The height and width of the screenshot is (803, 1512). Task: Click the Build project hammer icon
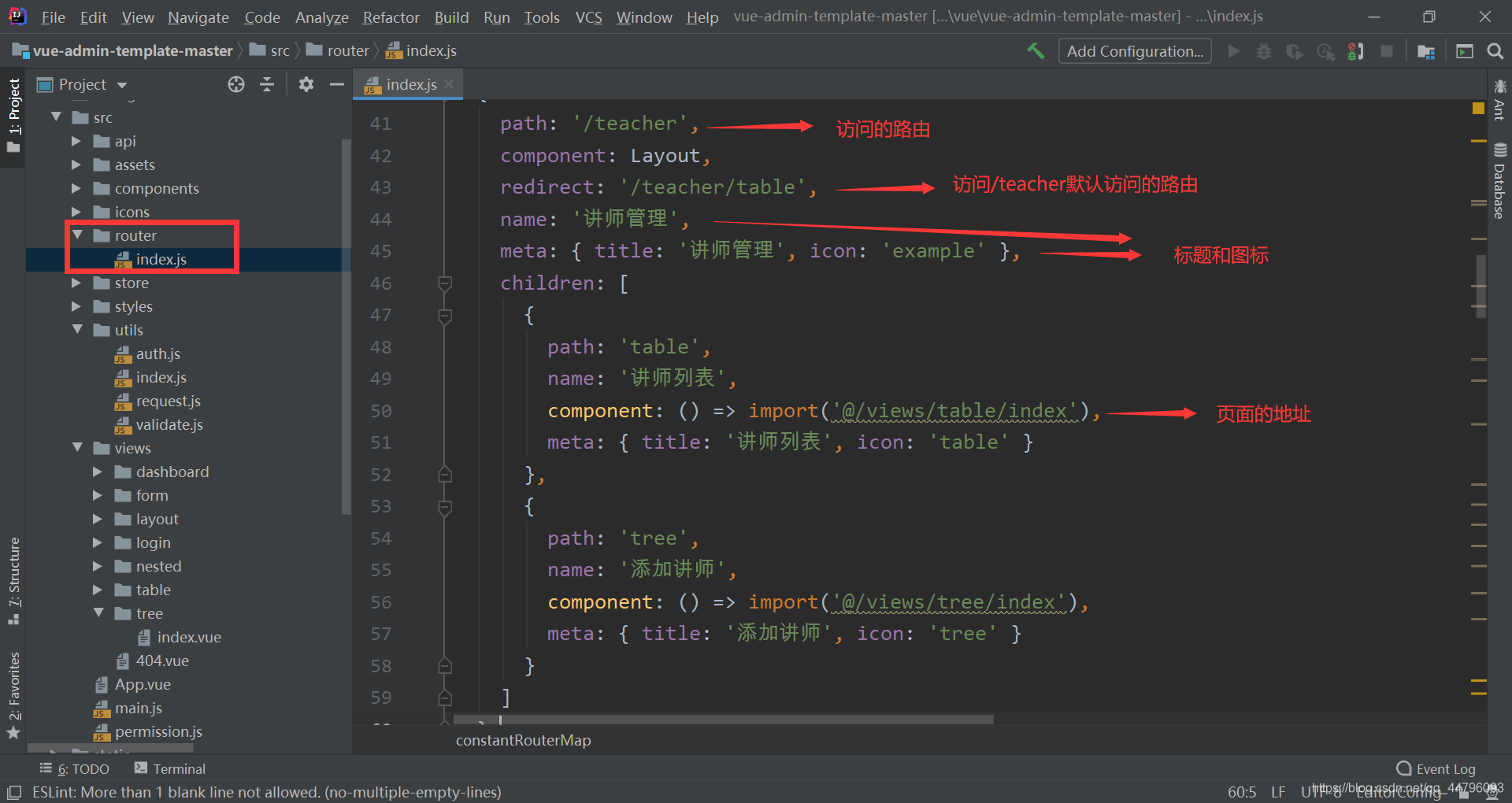coord(1036,51)
